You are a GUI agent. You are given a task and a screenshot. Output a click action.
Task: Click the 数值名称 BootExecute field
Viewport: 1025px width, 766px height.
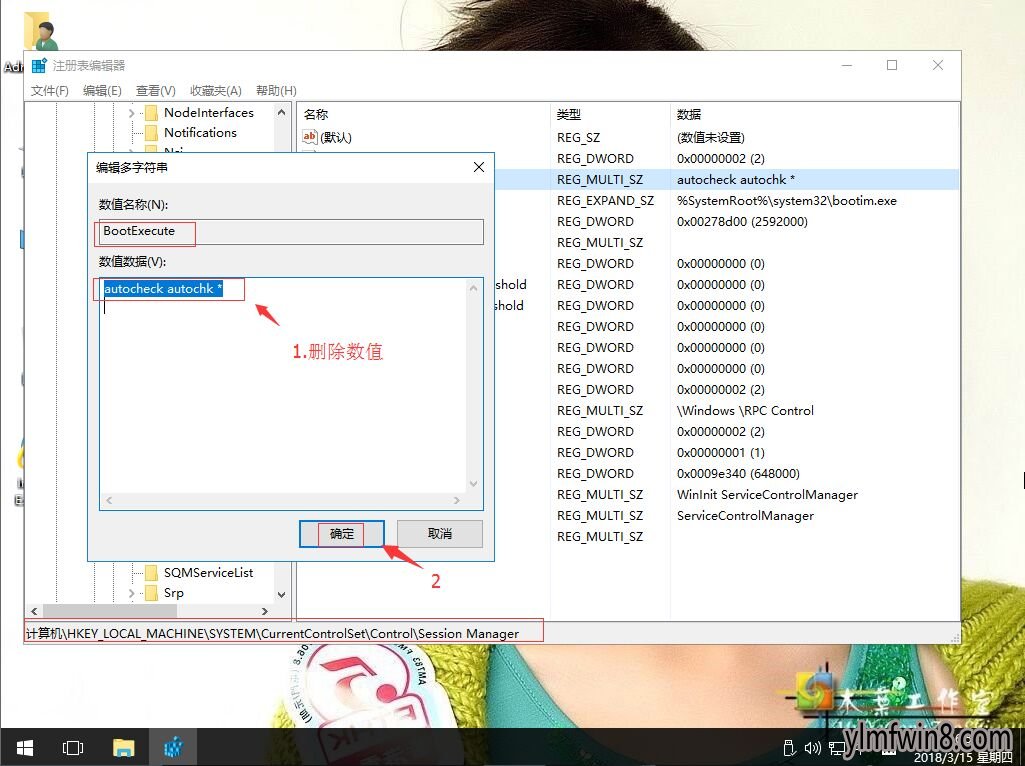pyautogui.click(x=291, y=231)
